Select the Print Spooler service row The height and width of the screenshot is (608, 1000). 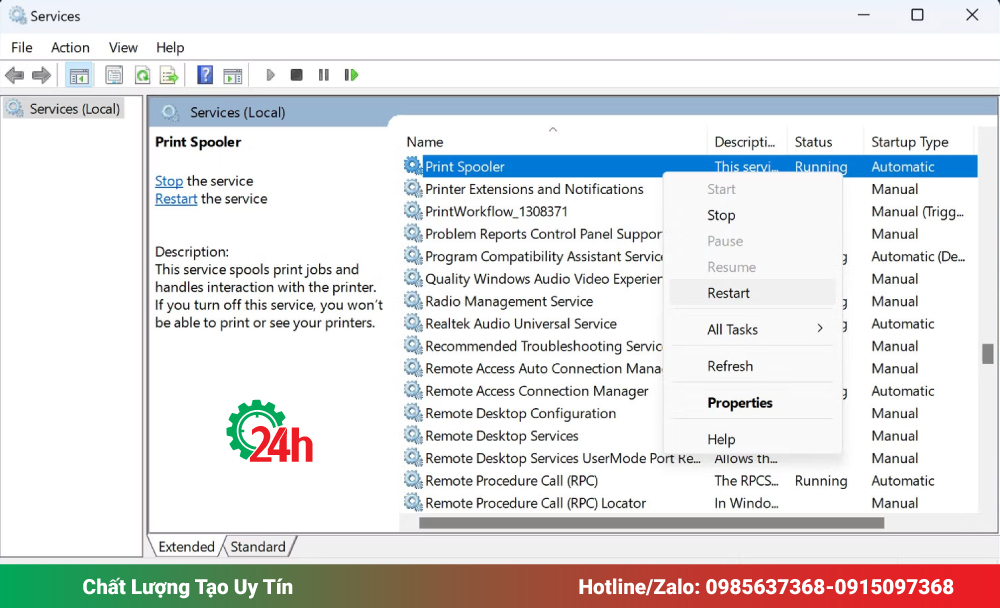click(690, 167)
